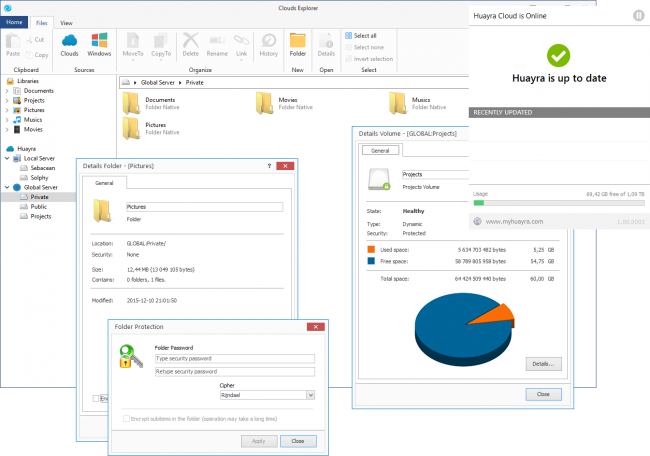Click the Type security password field

pos(235,359)
